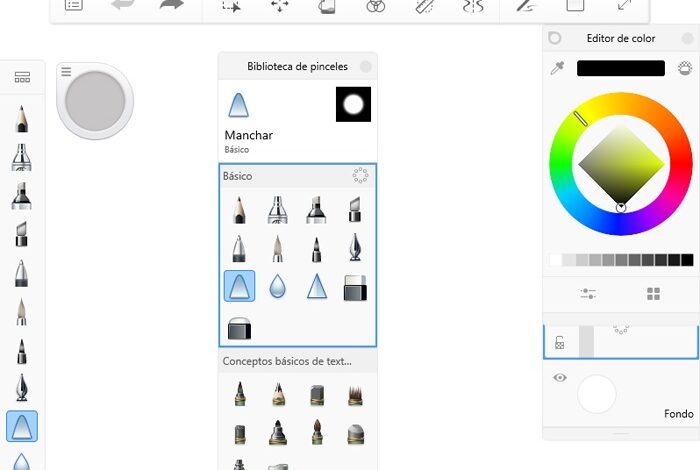Activate the transform tool in the top toolbar
This screenshot has width=700, height=470.
pyautogui.click(x=280, y=6)
